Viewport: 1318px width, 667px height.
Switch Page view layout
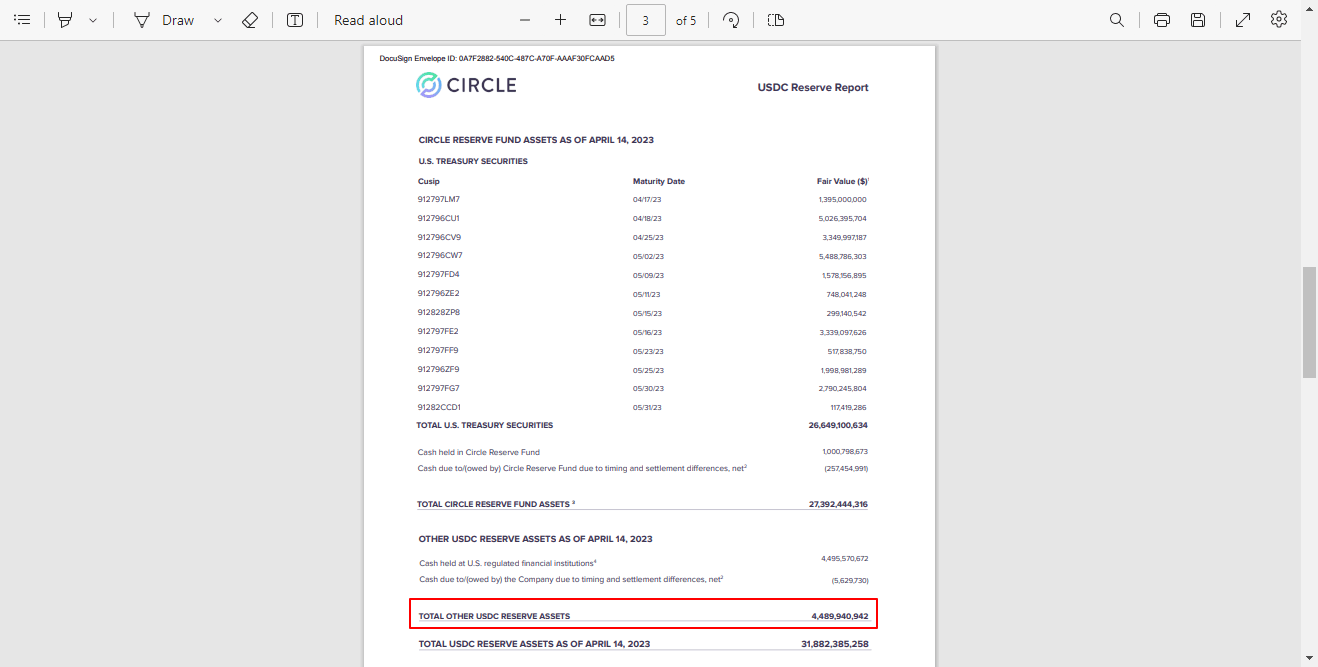776,20
